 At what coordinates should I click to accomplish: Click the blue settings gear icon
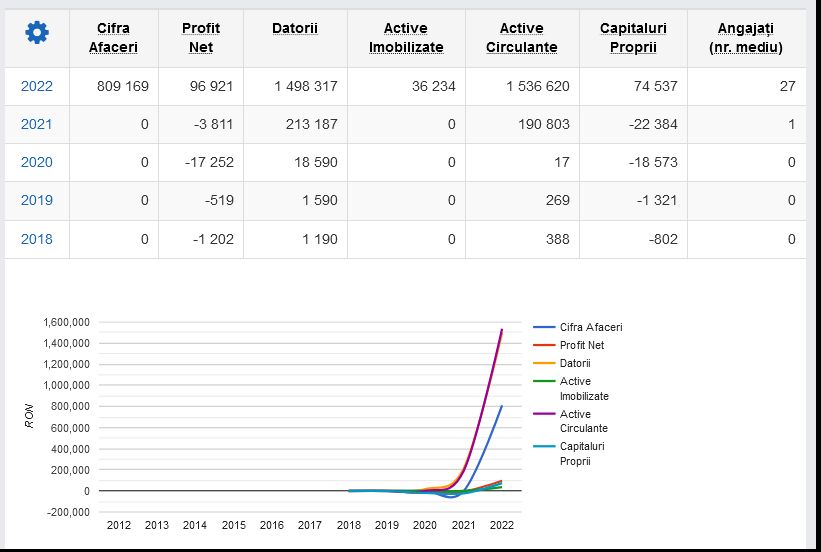point(37,32)
